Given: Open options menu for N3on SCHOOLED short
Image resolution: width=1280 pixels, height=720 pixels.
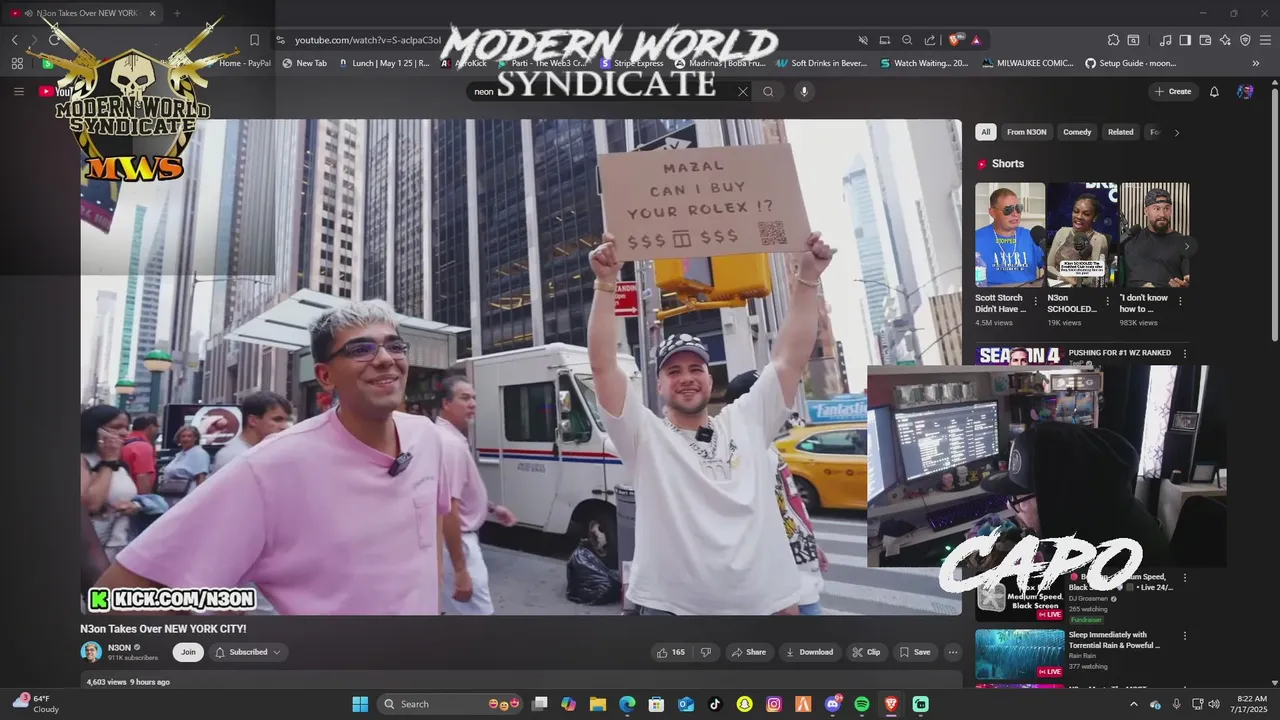Looking at the screenshot, I should pyautogui.click(x=1107, y=301).
